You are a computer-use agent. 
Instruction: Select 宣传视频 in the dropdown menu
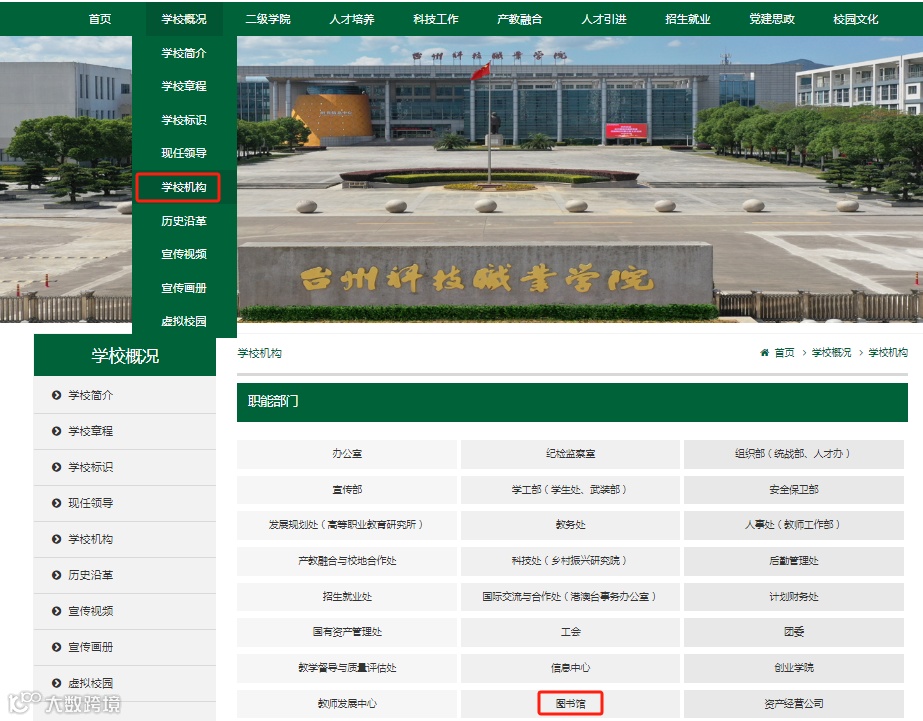(x=184, y=254)
